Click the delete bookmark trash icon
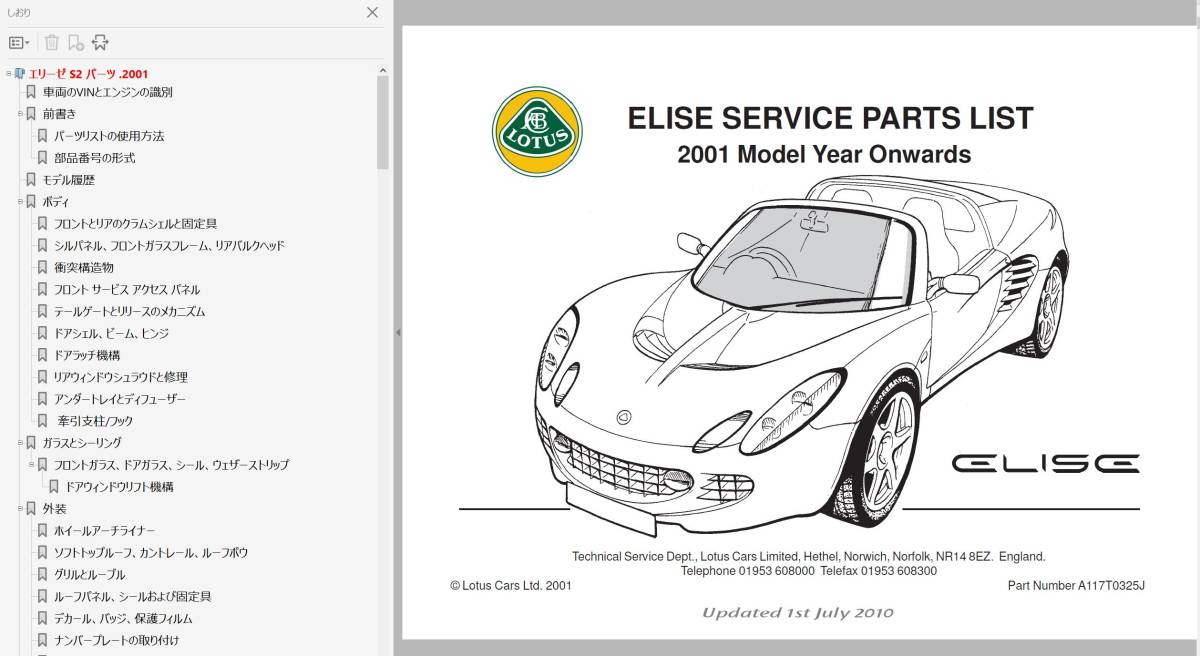This screenshot has width=1200, height=656. [51, 43]
